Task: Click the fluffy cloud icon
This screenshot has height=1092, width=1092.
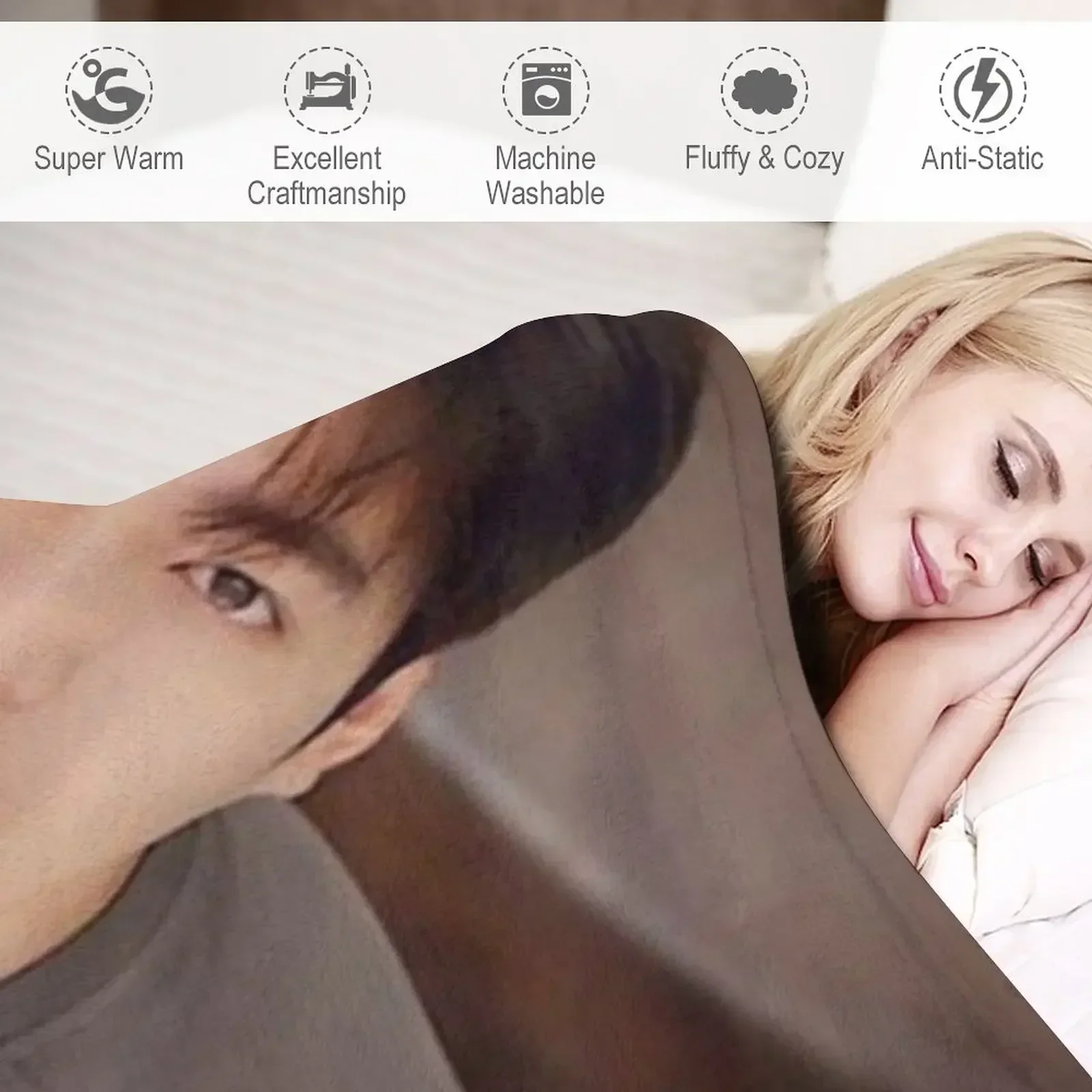Action: (x=764, y=89)
